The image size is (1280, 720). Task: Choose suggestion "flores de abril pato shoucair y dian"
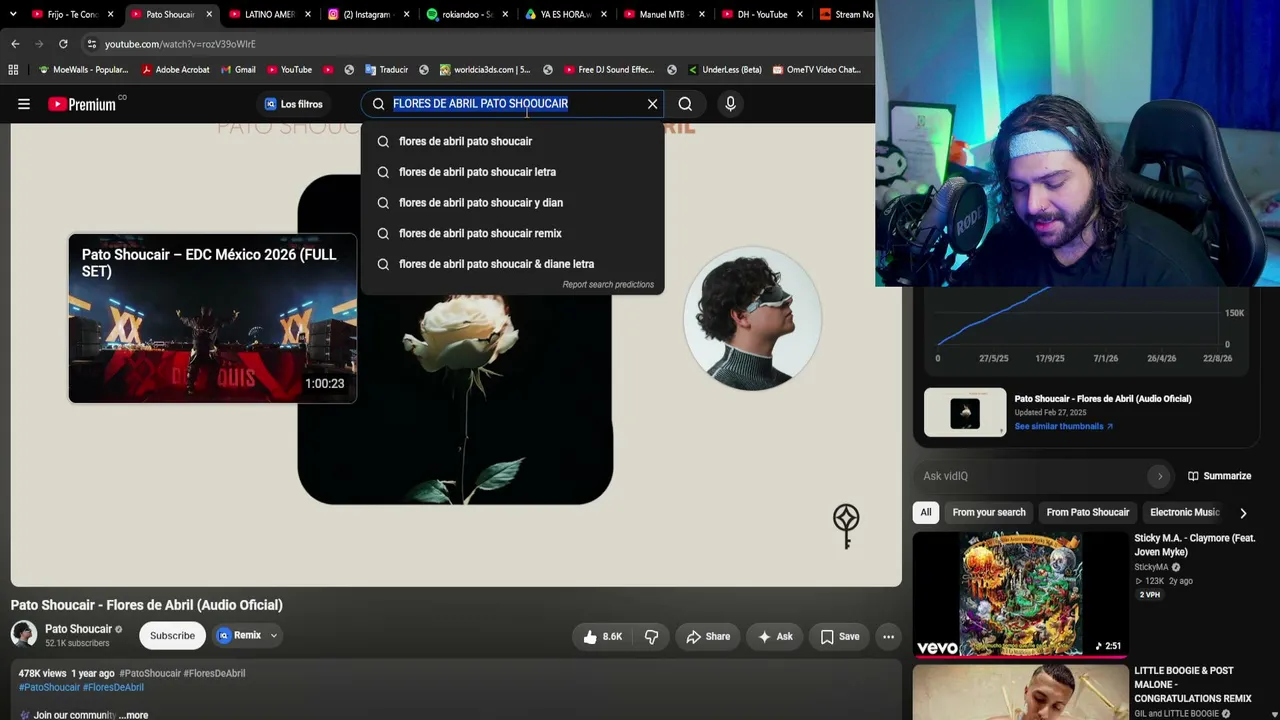pos(512,203)
